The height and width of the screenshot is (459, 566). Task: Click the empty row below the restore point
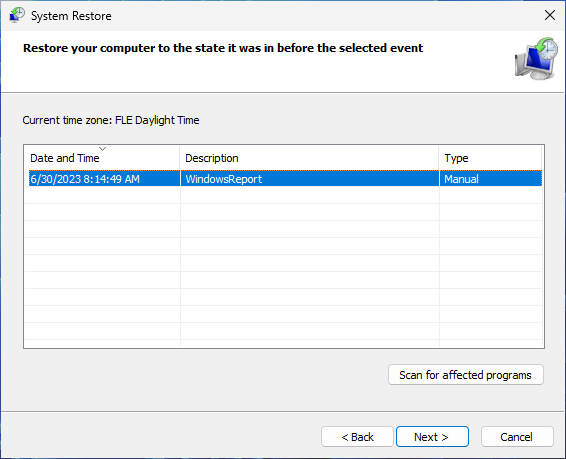283,195
